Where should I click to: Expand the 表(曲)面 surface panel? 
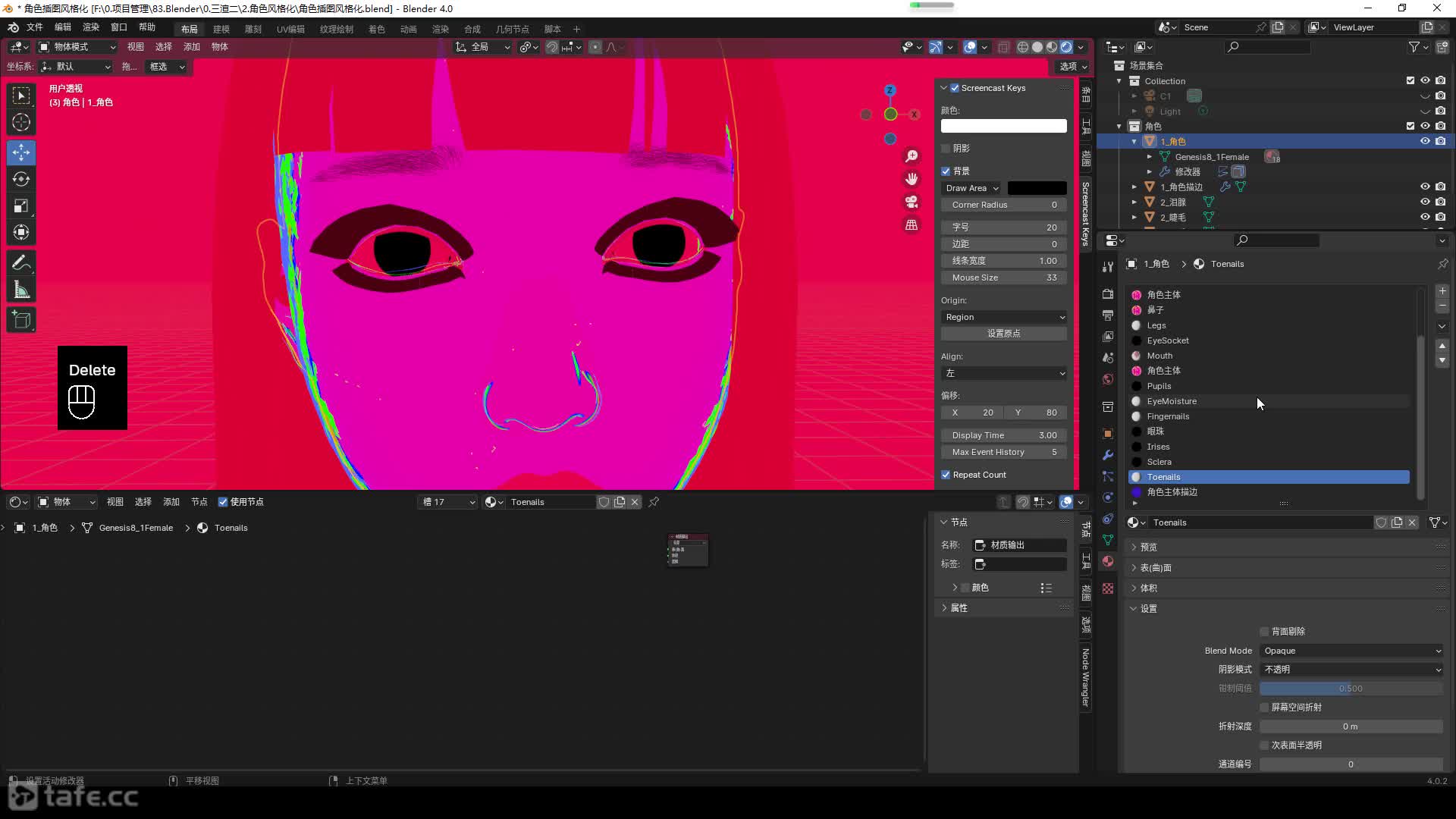(1156, 567)
